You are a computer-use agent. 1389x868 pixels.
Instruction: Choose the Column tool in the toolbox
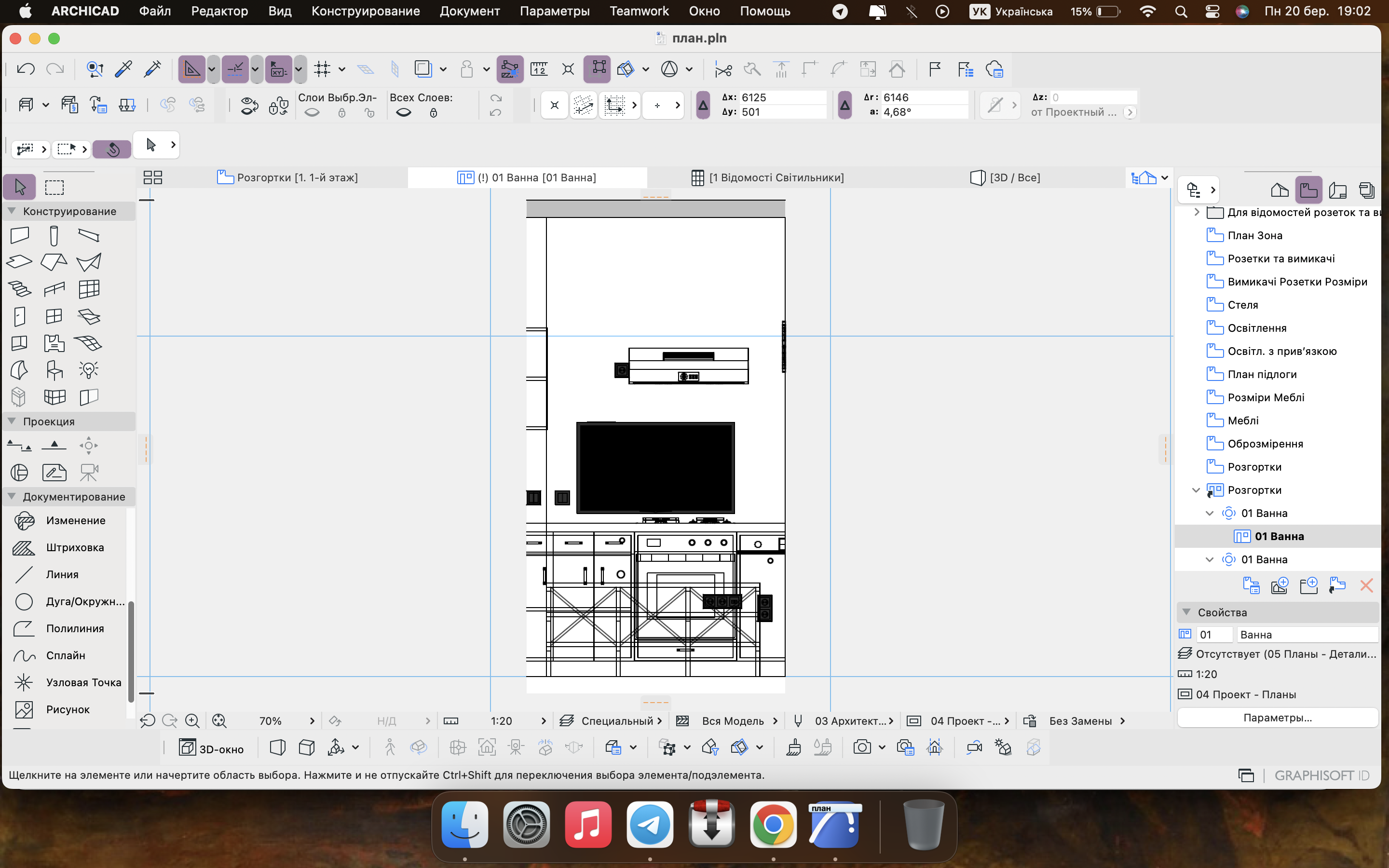tap(54, 235)
